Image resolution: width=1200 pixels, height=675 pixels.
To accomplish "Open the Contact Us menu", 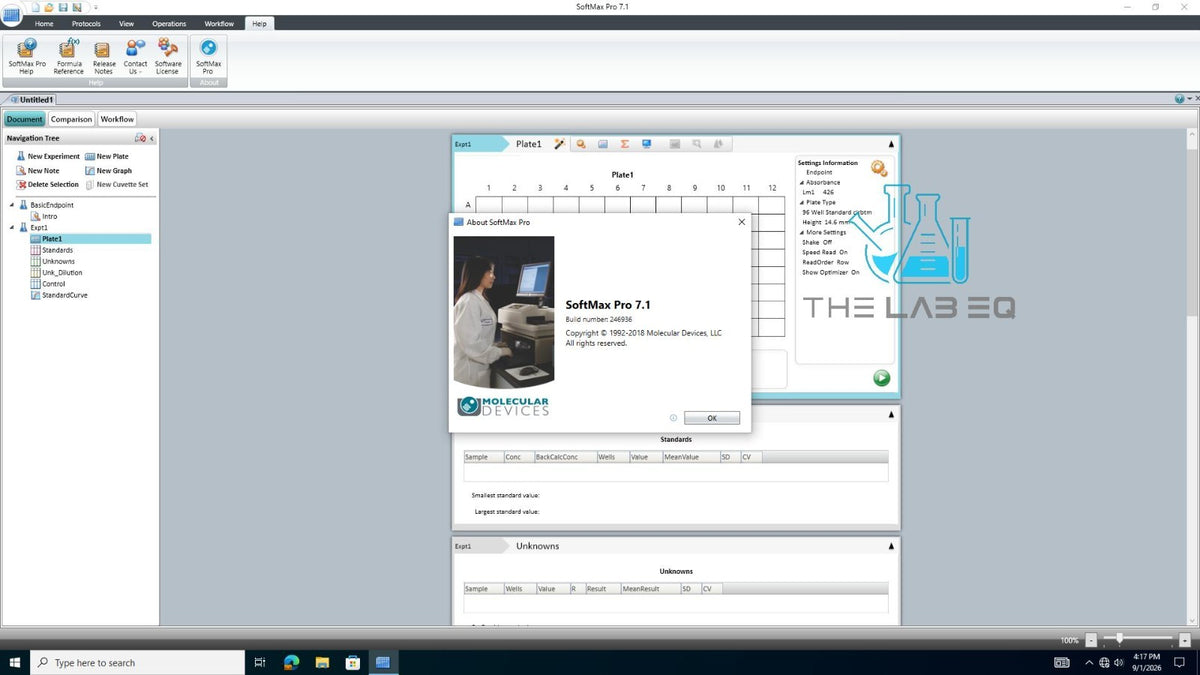I will (135, 56).
